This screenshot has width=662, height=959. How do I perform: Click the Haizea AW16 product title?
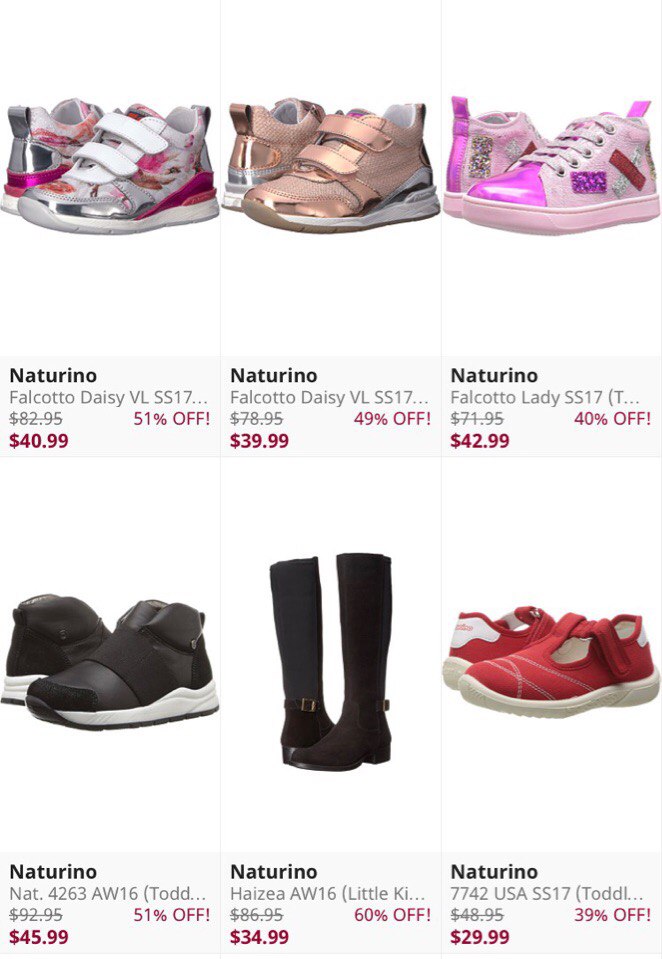click(x=328, y=894)
